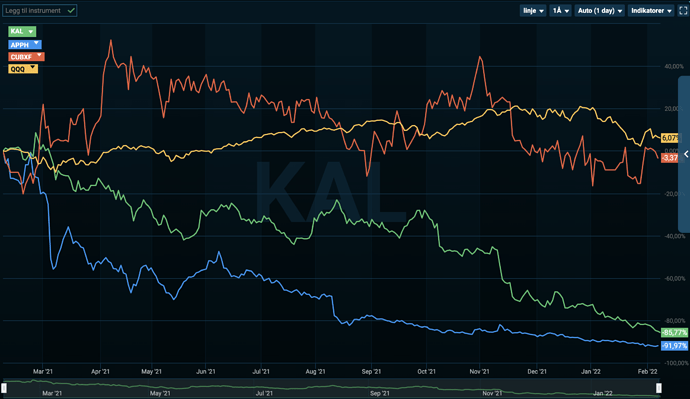Open the Auto (1 day) interval menu
The height and width of the screenshot is (399, 690).
click(600, 11)
